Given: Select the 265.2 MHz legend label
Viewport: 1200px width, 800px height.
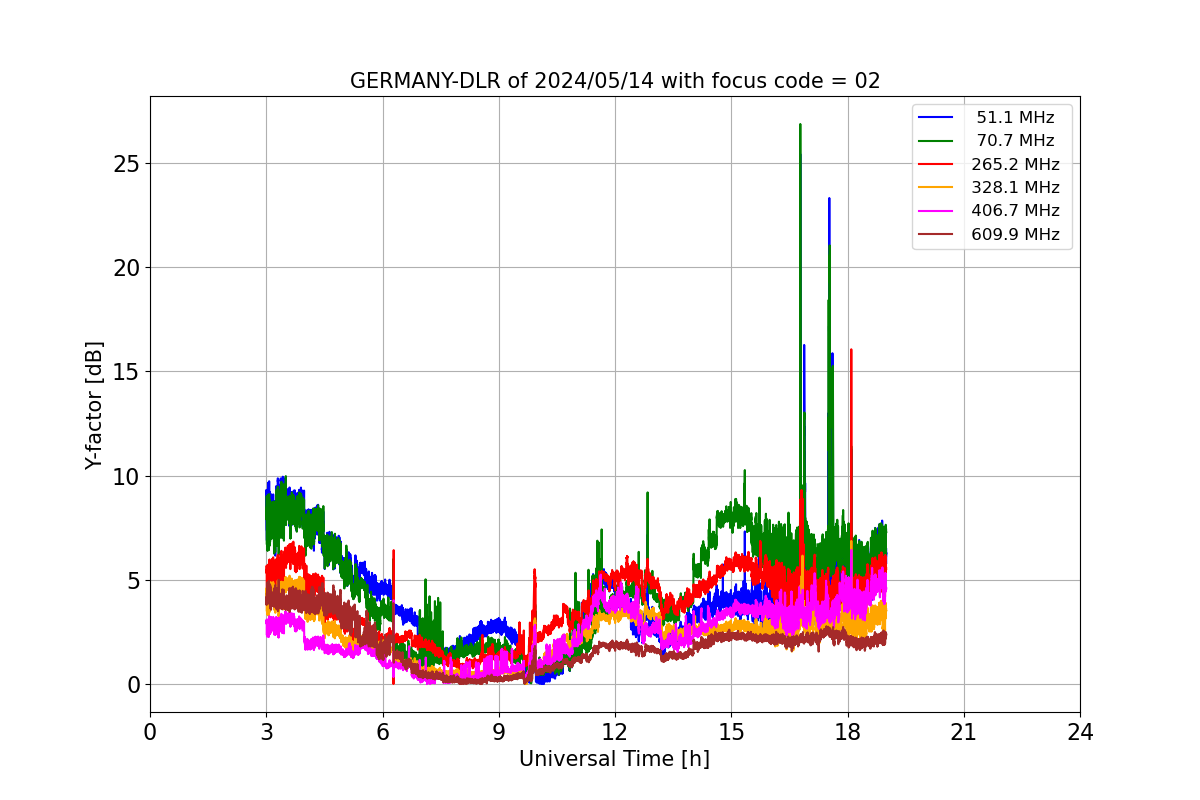Looking at the screenshot, I should [x=1015, y=164].
